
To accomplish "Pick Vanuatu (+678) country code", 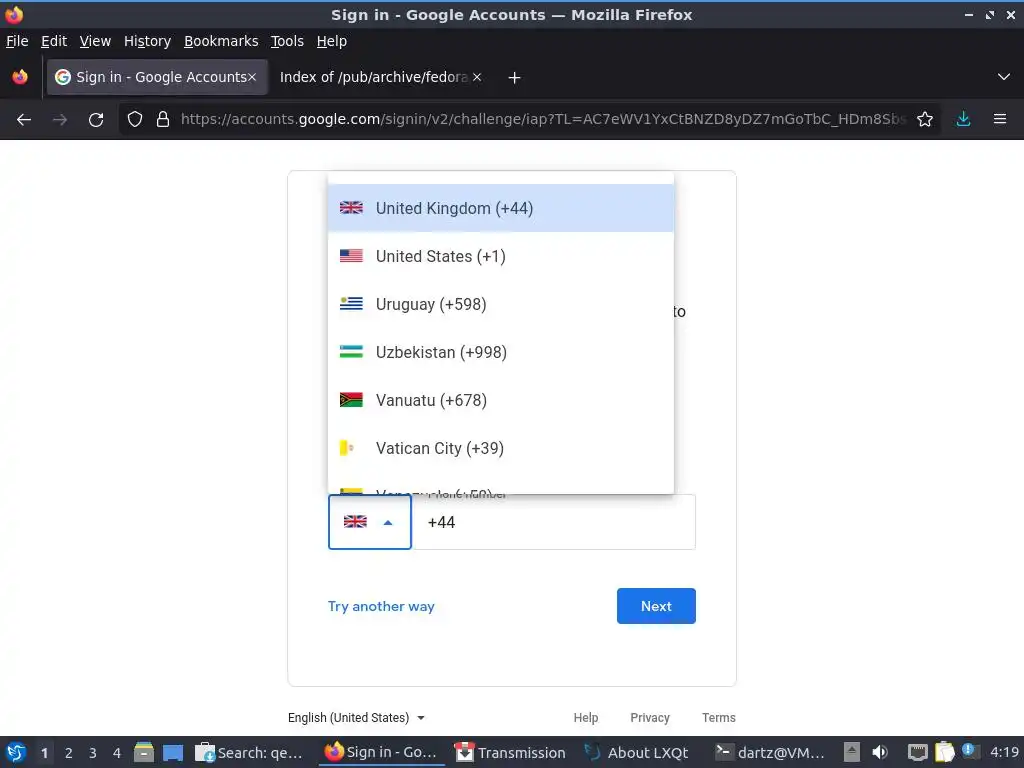I will click(x=501, y=400).
